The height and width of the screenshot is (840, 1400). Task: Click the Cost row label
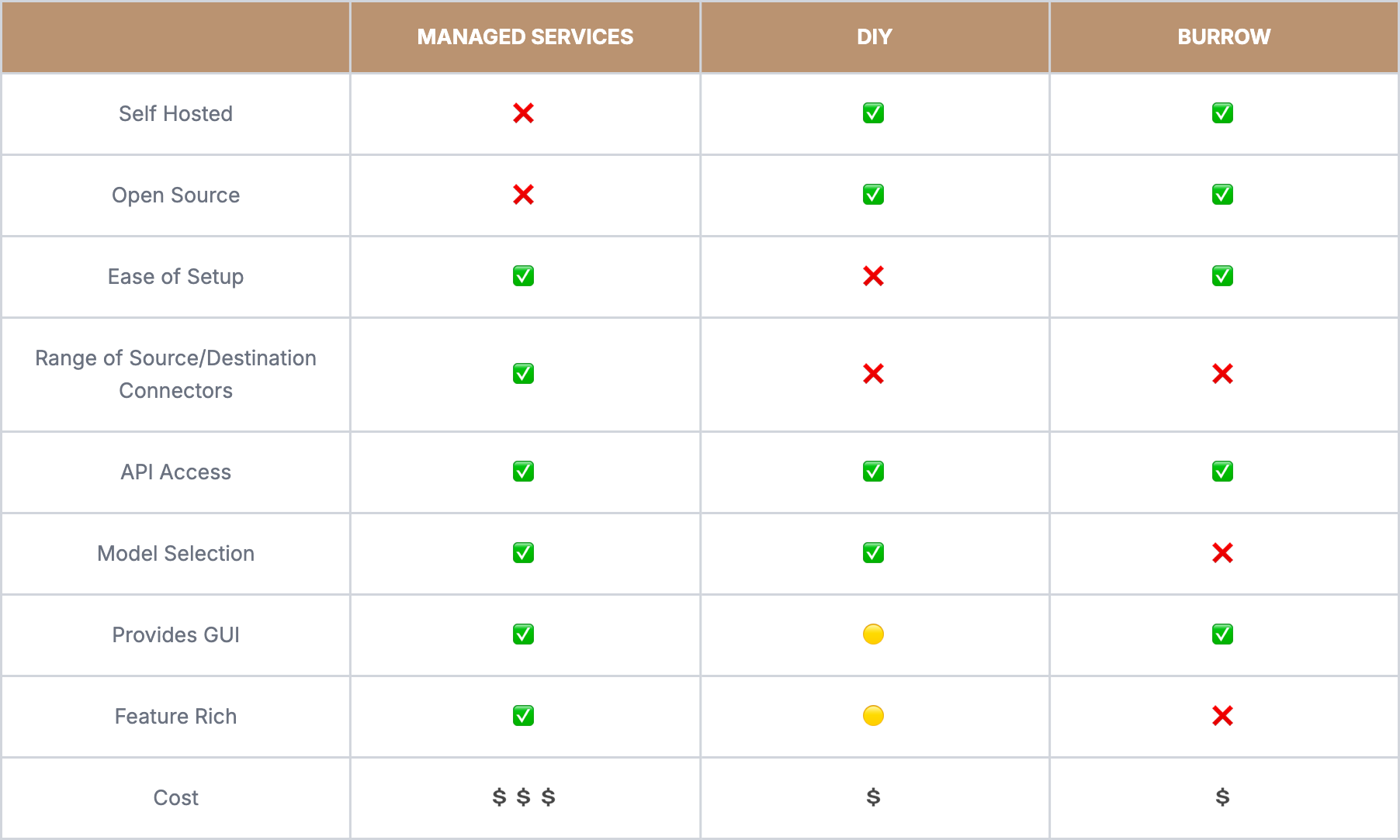[x=175, y=797]
